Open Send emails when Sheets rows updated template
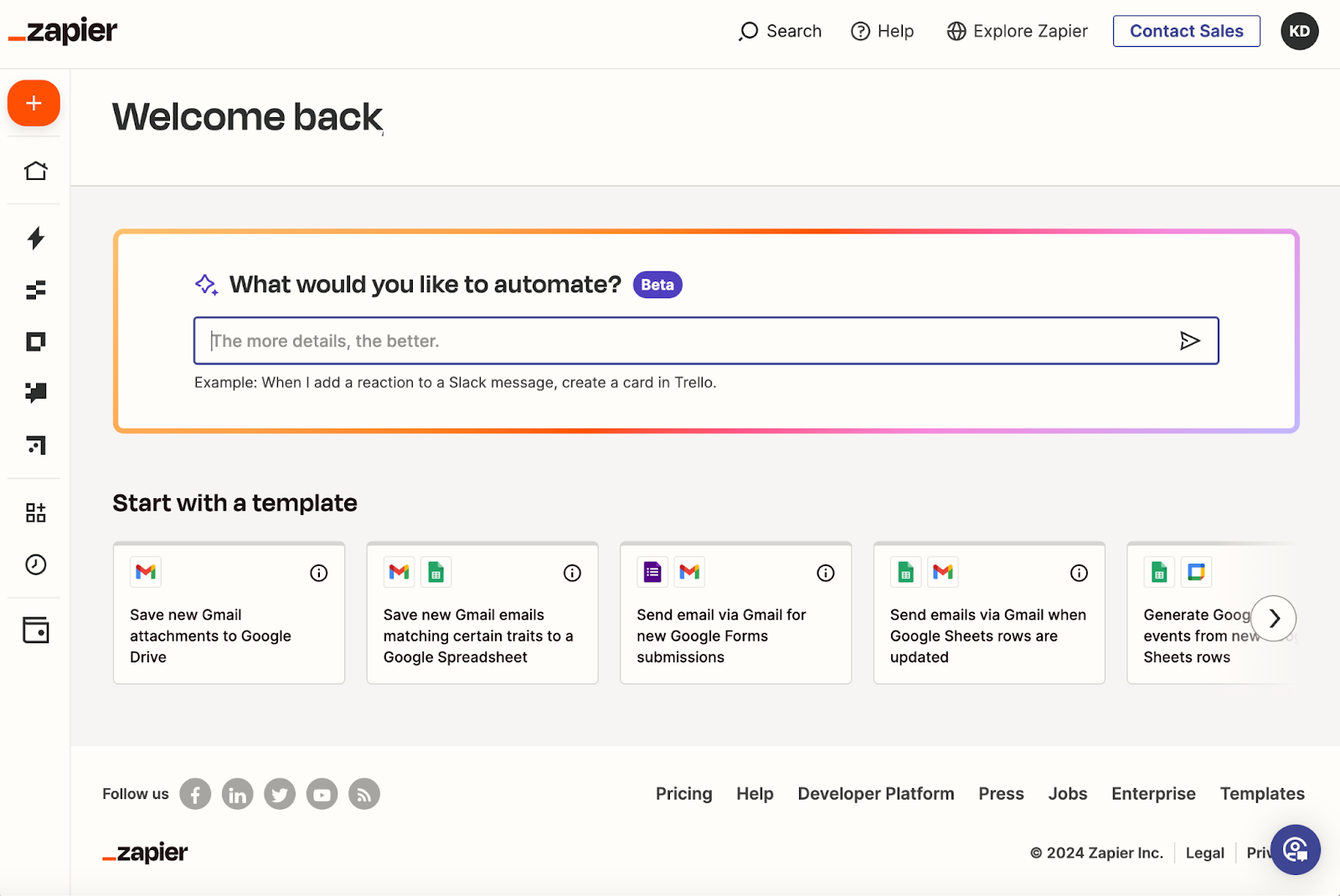1340x896 pixels. click(x=989, y=613)
